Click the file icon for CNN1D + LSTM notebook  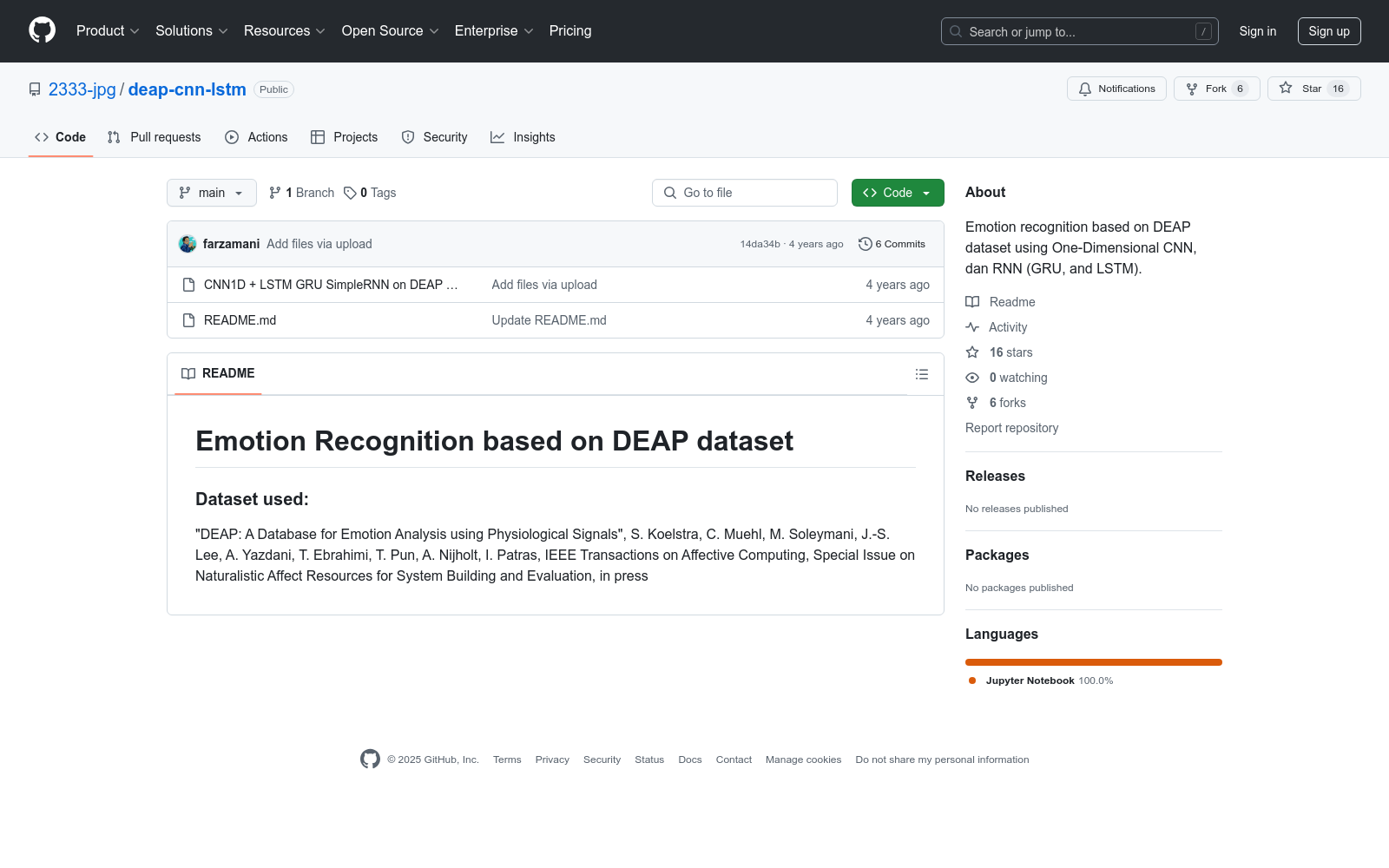188,285
